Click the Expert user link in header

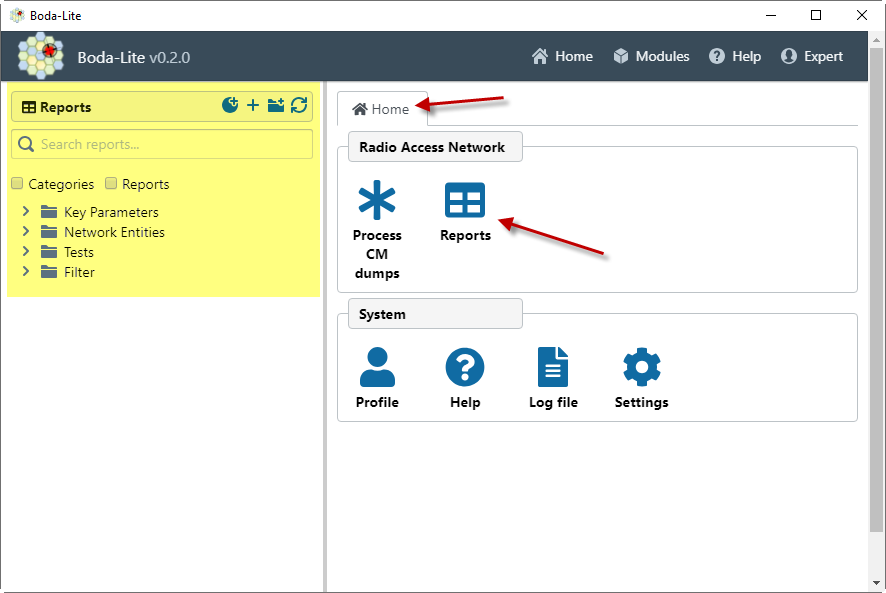click(812, 56)
